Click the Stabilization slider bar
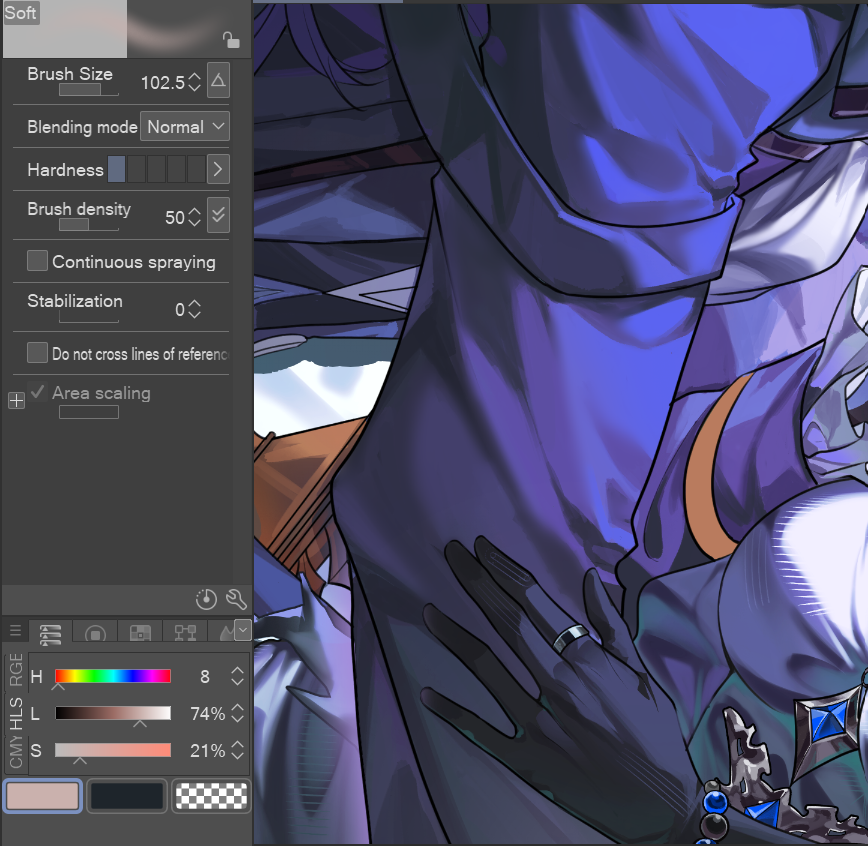868x846 pixels. pyautogui.click(x=89, y=316)
